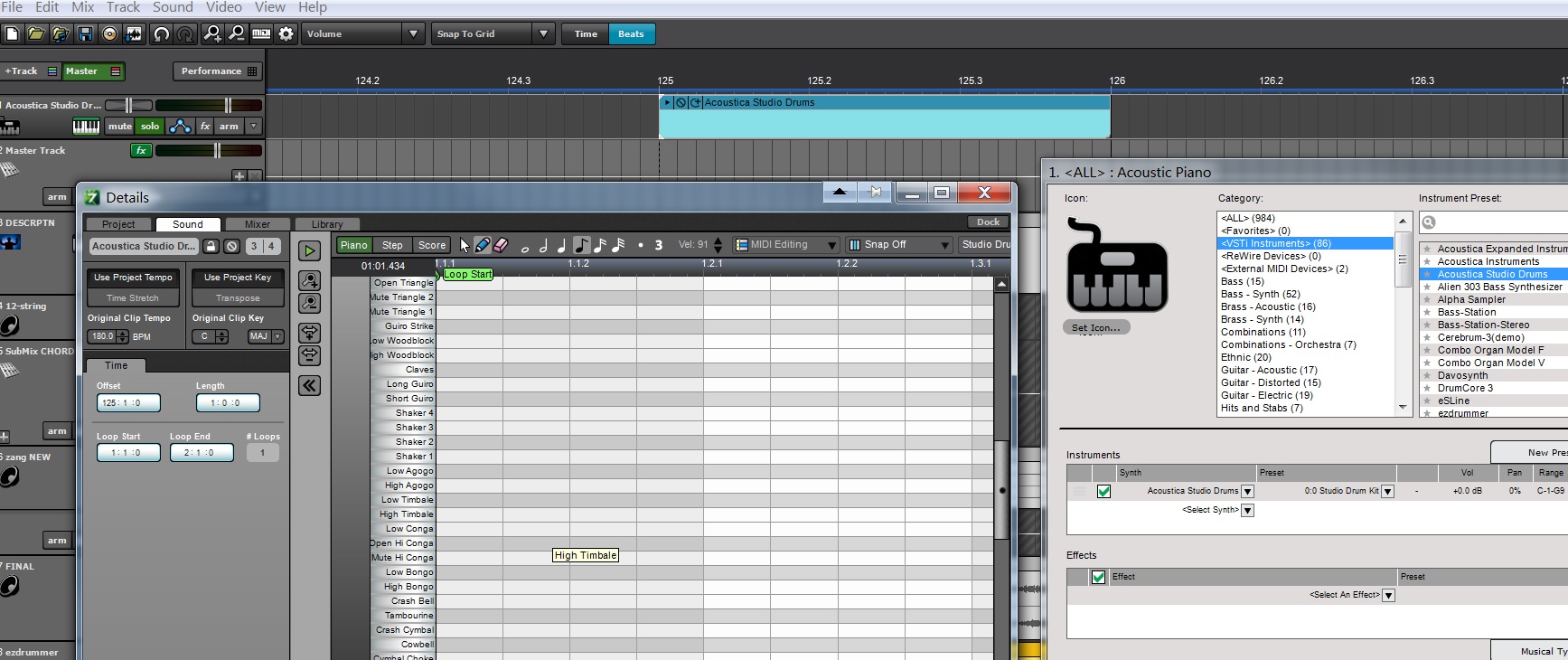The width and height of the screenshot is (1568, 660).
Task: Choose the sixteenth note duration
Action: [x=599, y=245]
